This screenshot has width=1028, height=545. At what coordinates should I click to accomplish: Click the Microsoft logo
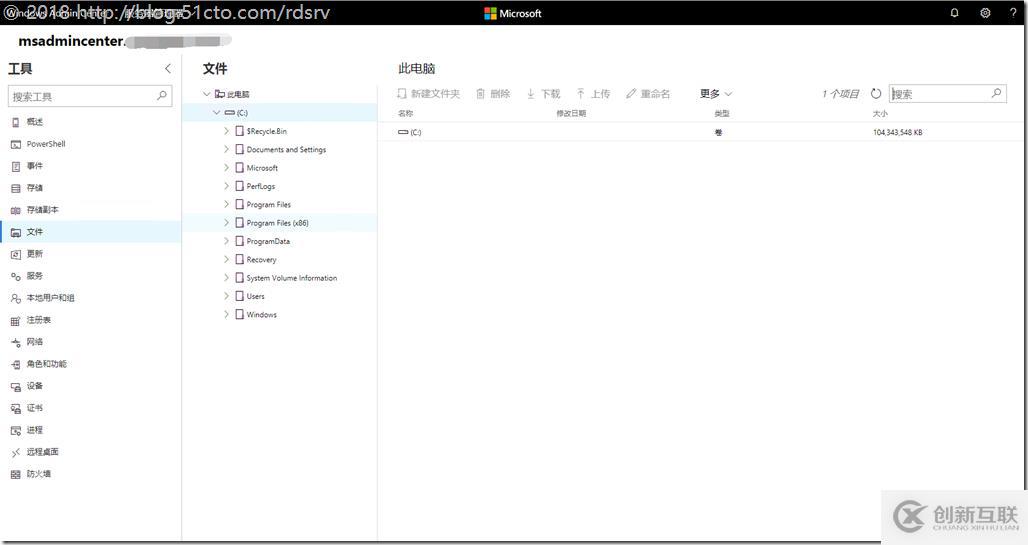[x=513, y=13]
